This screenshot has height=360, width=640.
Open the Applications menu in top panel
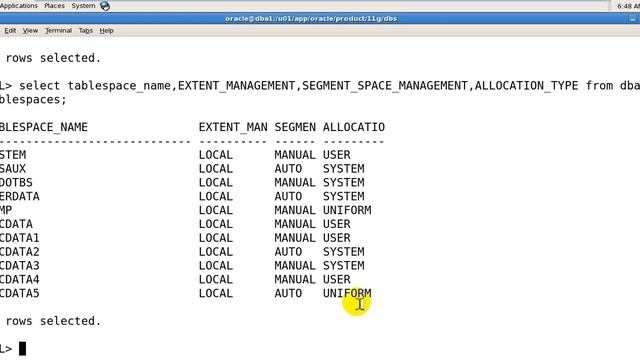coord(19,6)
